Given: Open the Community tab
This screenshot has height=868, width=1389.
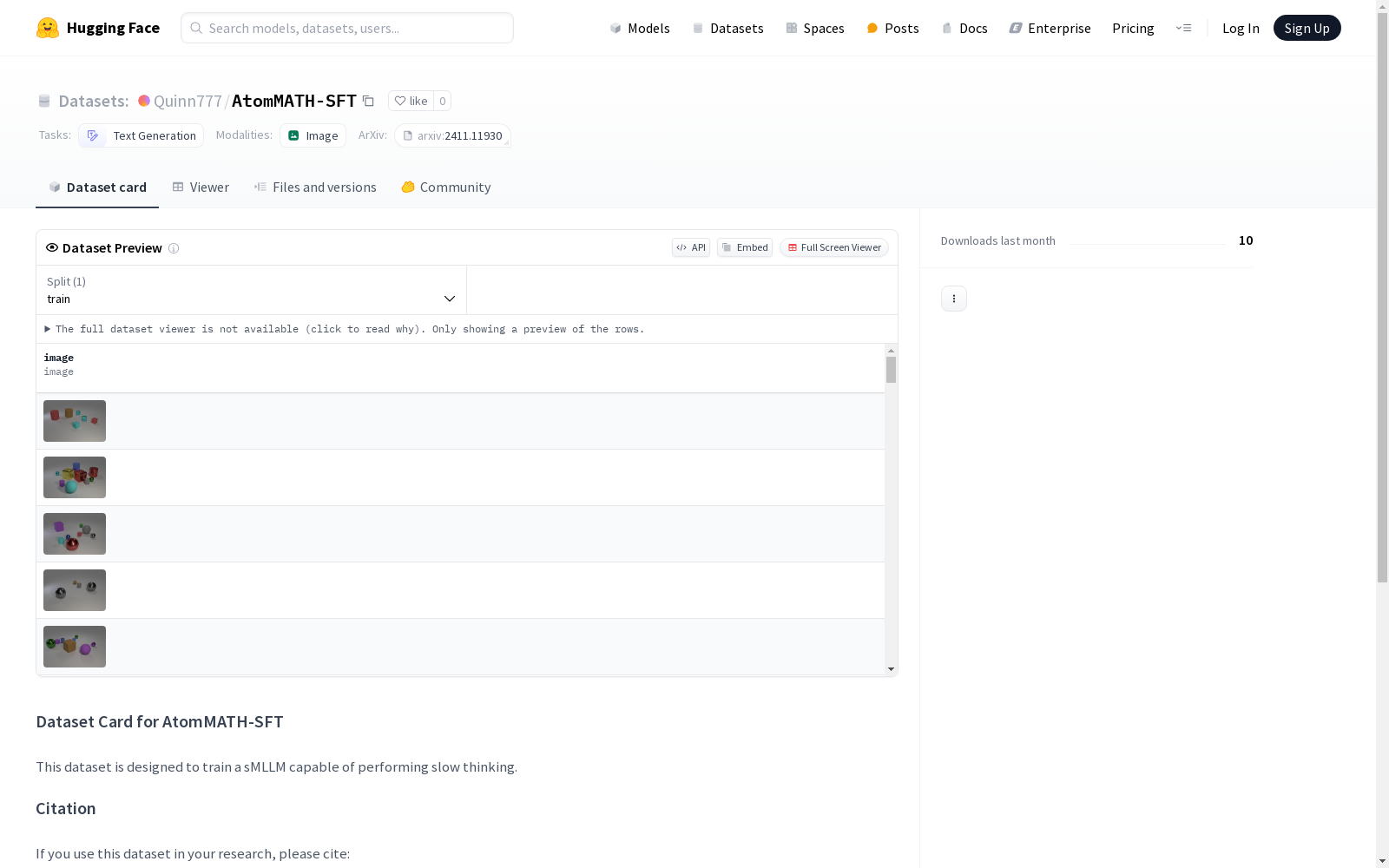Looking at the screenshot, I should pos(446,187).
